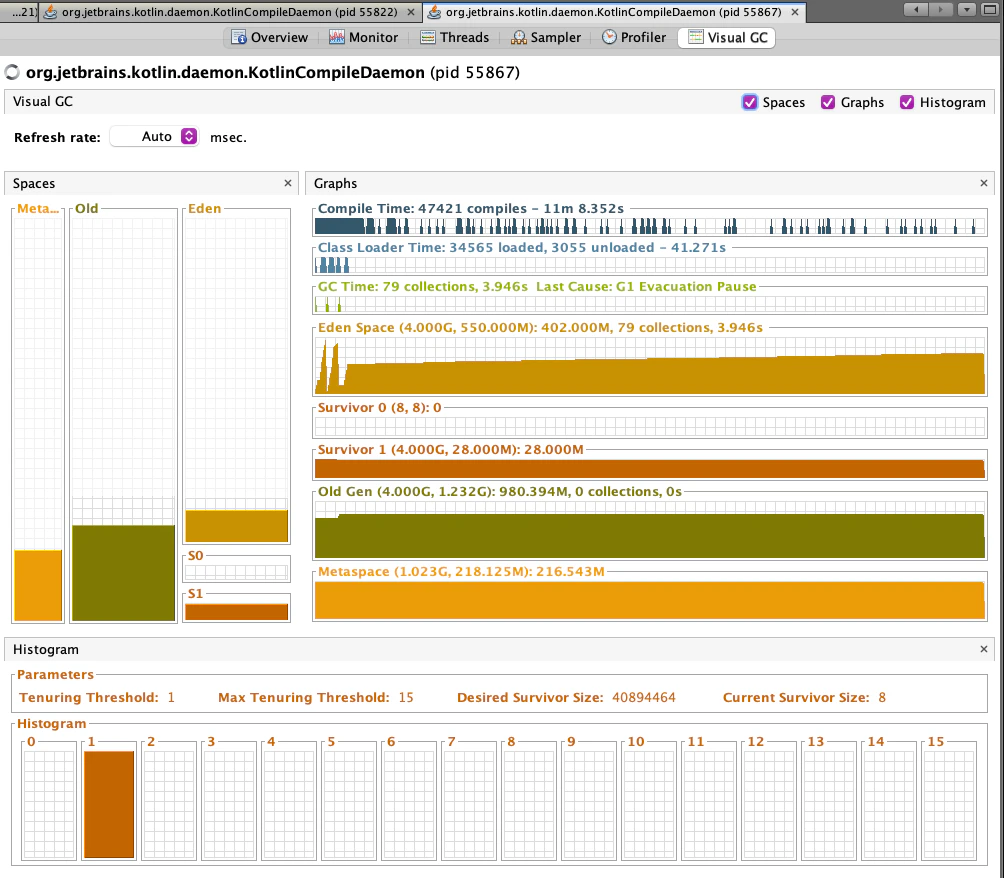Click the S1 survivor space bar
The height and width of the screenshot is (878, 1004).
coord(236,612)
